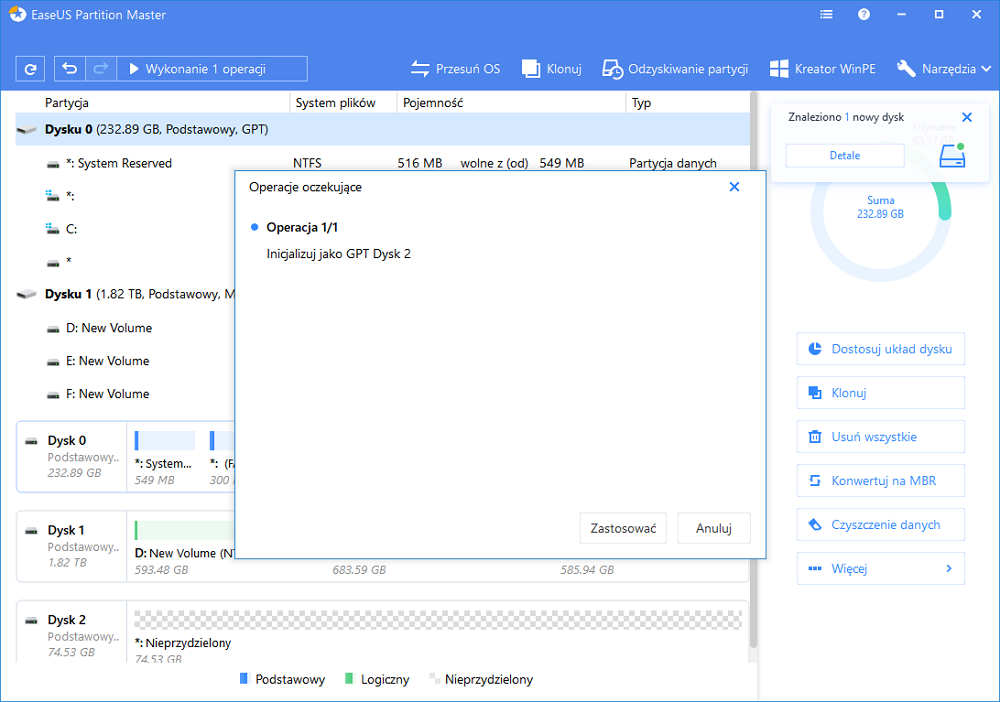Launch Kreator WinPE
Screen dimensions: 1000x702
coord(823,69)
